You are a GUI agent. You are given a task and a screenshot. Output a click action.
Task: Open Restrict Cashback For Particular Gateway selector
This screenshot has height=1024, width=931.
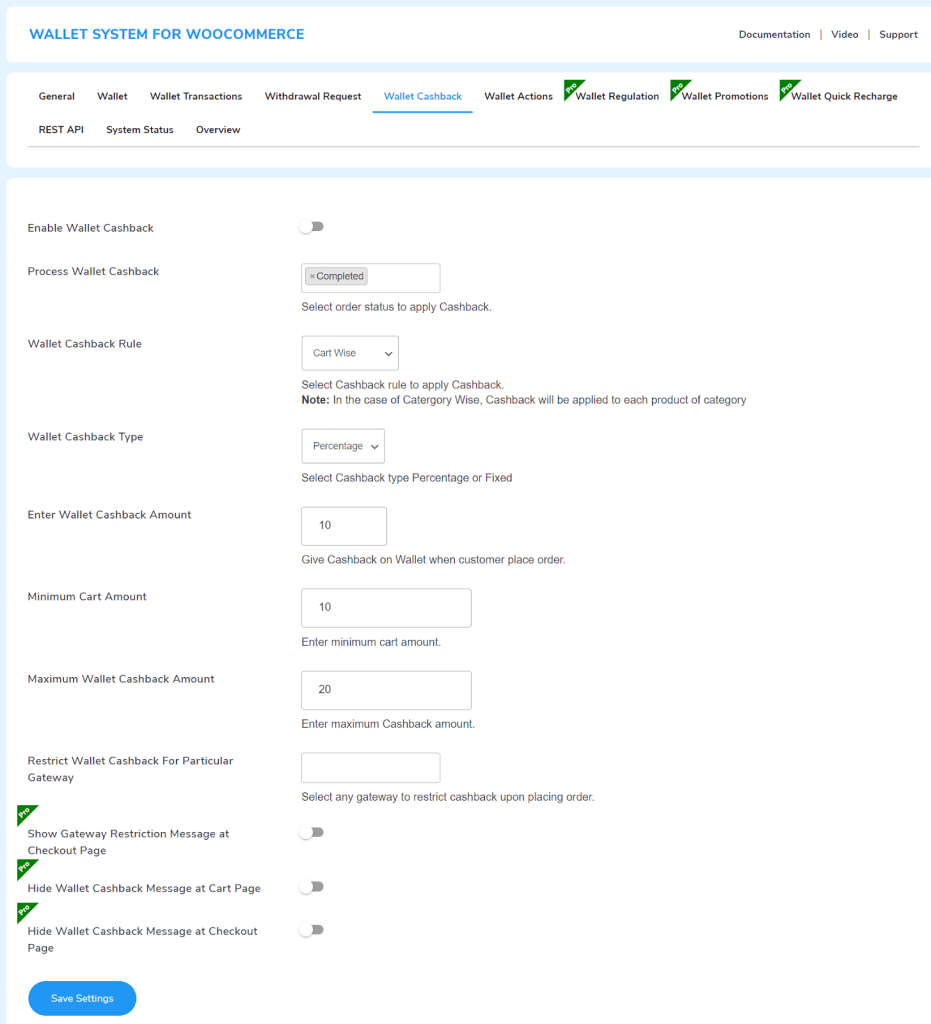370,767
